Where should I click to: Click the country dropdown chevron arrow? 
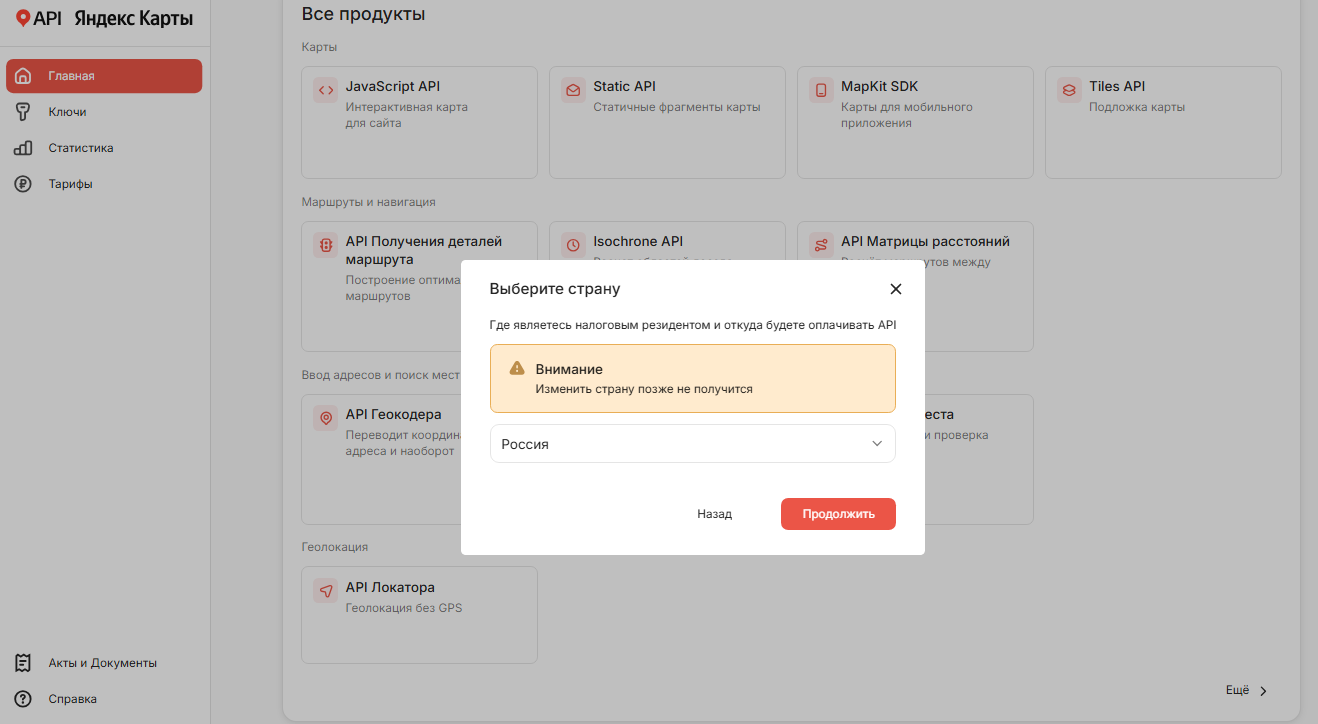[877, 444]
